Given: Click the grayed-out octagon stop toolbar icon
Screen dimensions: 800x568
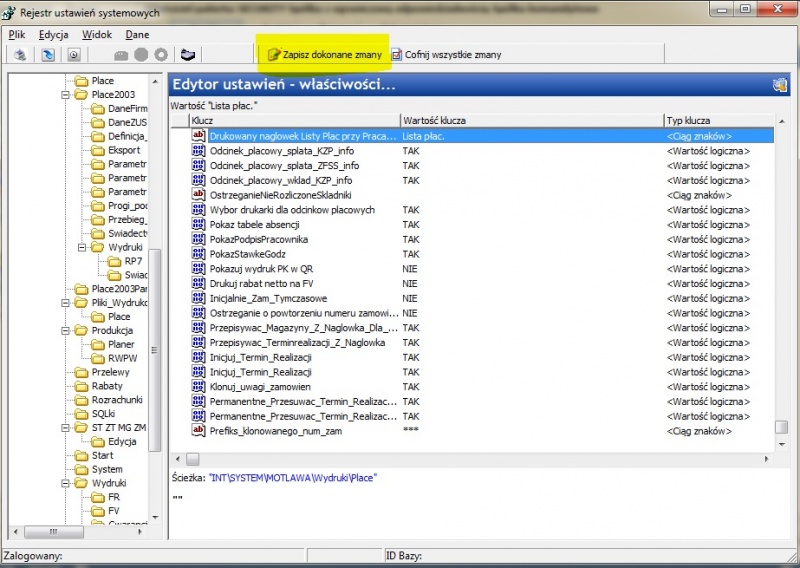Looking at the screenshot, I should point(141,55).
